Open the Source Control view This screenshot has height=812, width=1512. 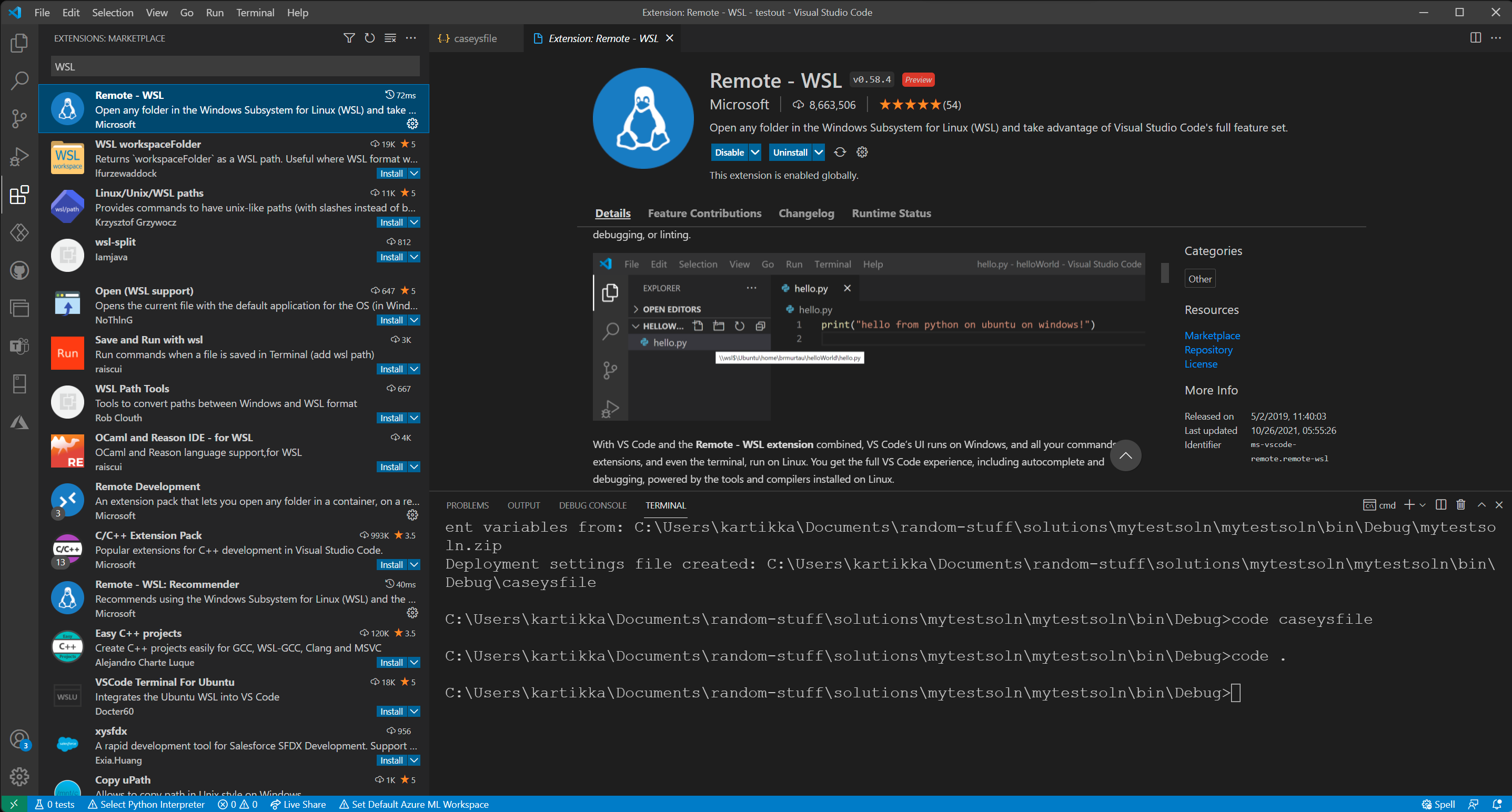pyautogui.click(x=19, y=118)
